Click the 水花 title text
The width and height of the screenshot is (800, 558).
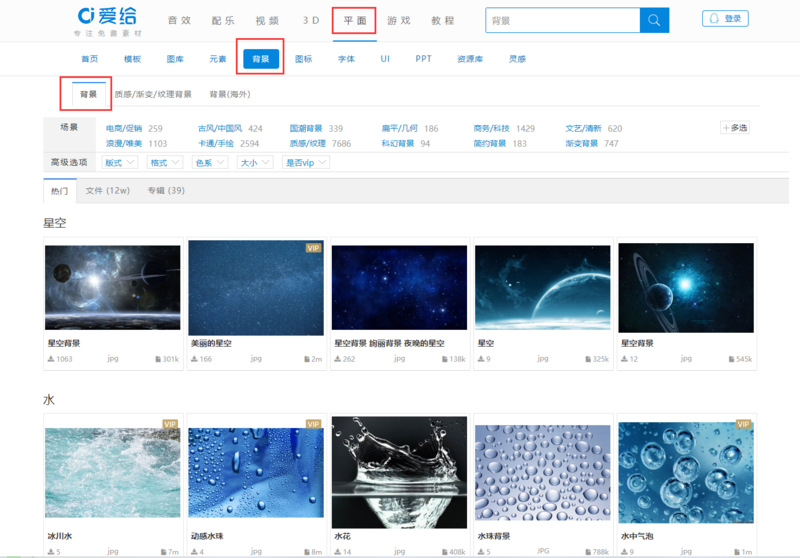342,537
